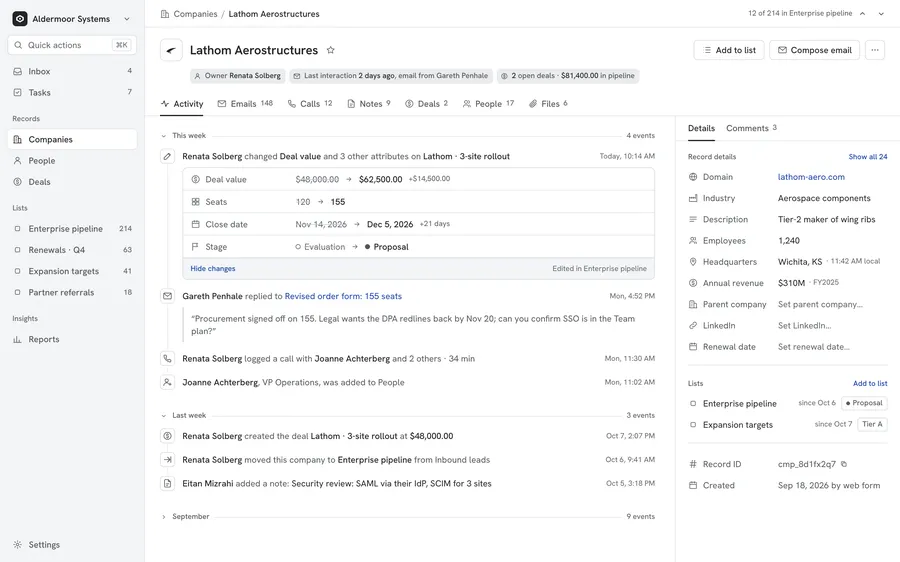Hide changes on the deal edit

click(213, 269)
